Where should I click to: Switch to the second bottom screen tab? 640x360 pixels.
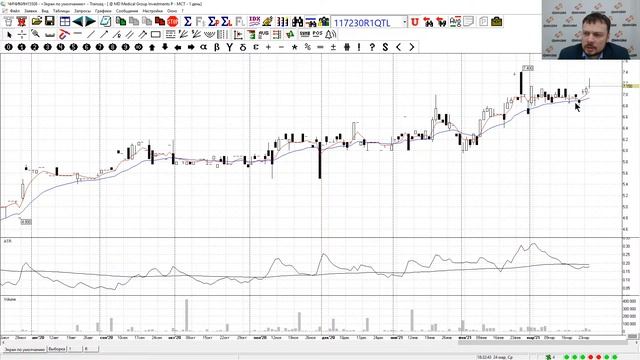[x=57, y=349]
